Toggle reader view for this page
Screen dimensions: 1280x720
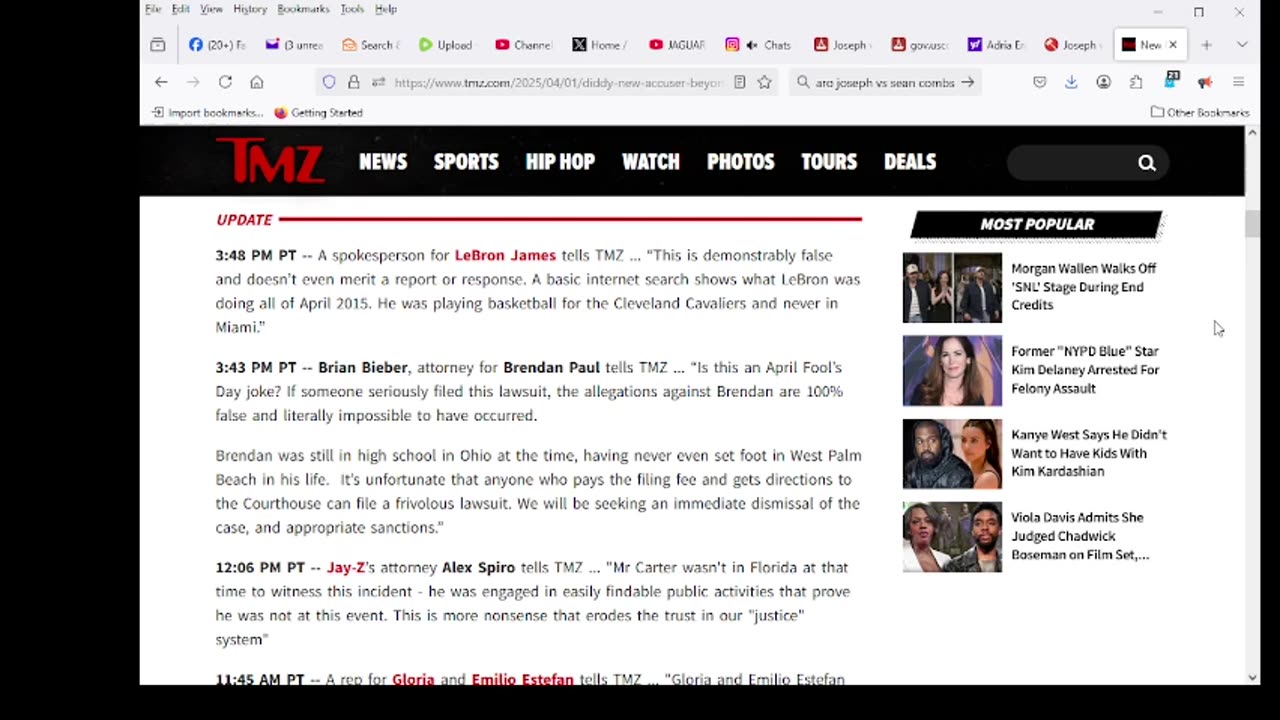(740, 82)
